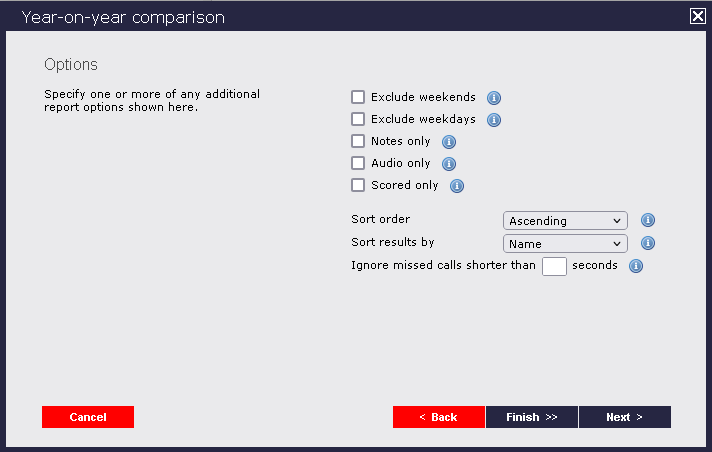Click the missed calls seconds input box

point(554,266)
